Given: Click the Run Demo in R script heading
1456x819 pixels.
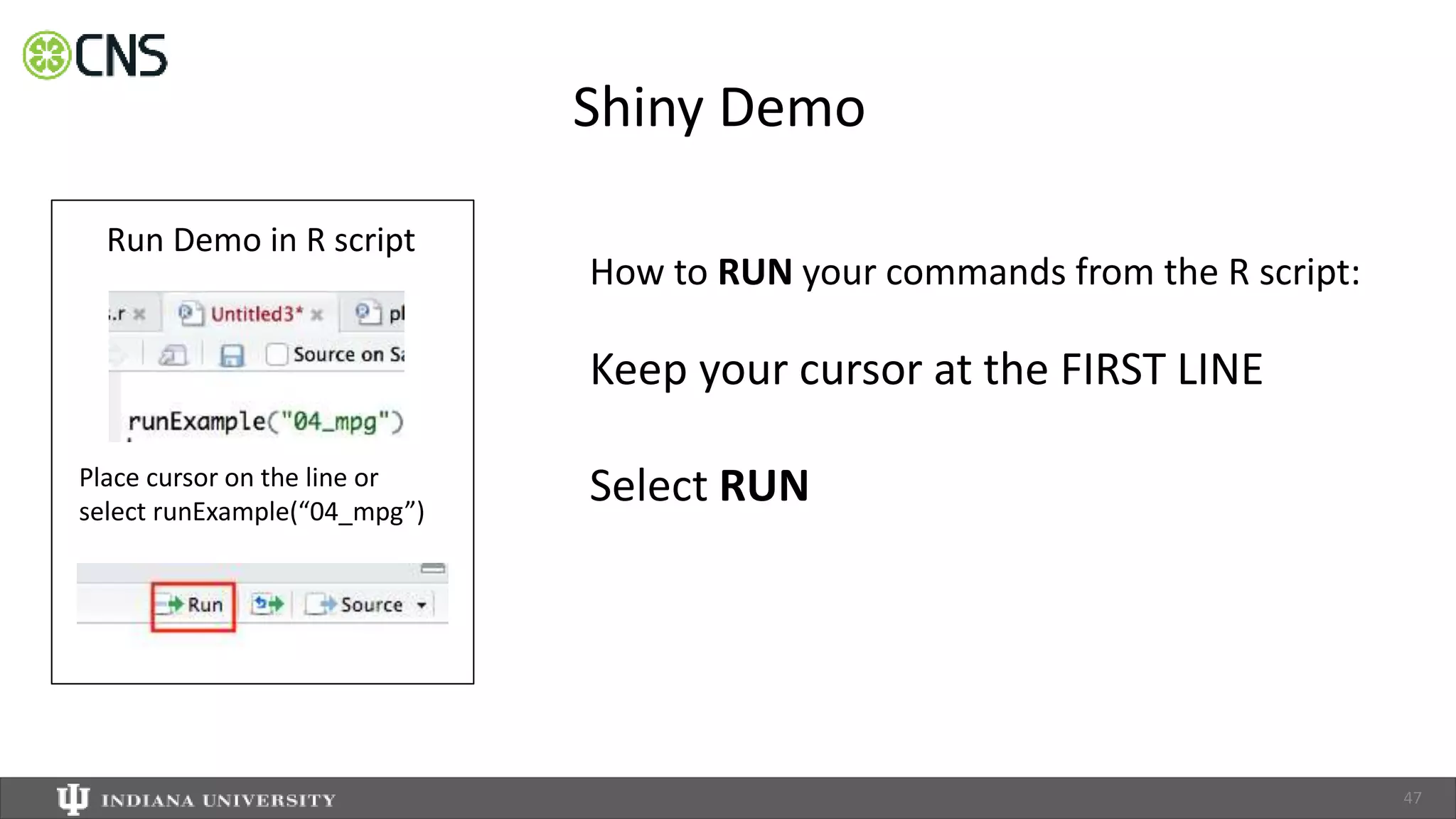Looking at the screenshot, I should pos(260,240).
